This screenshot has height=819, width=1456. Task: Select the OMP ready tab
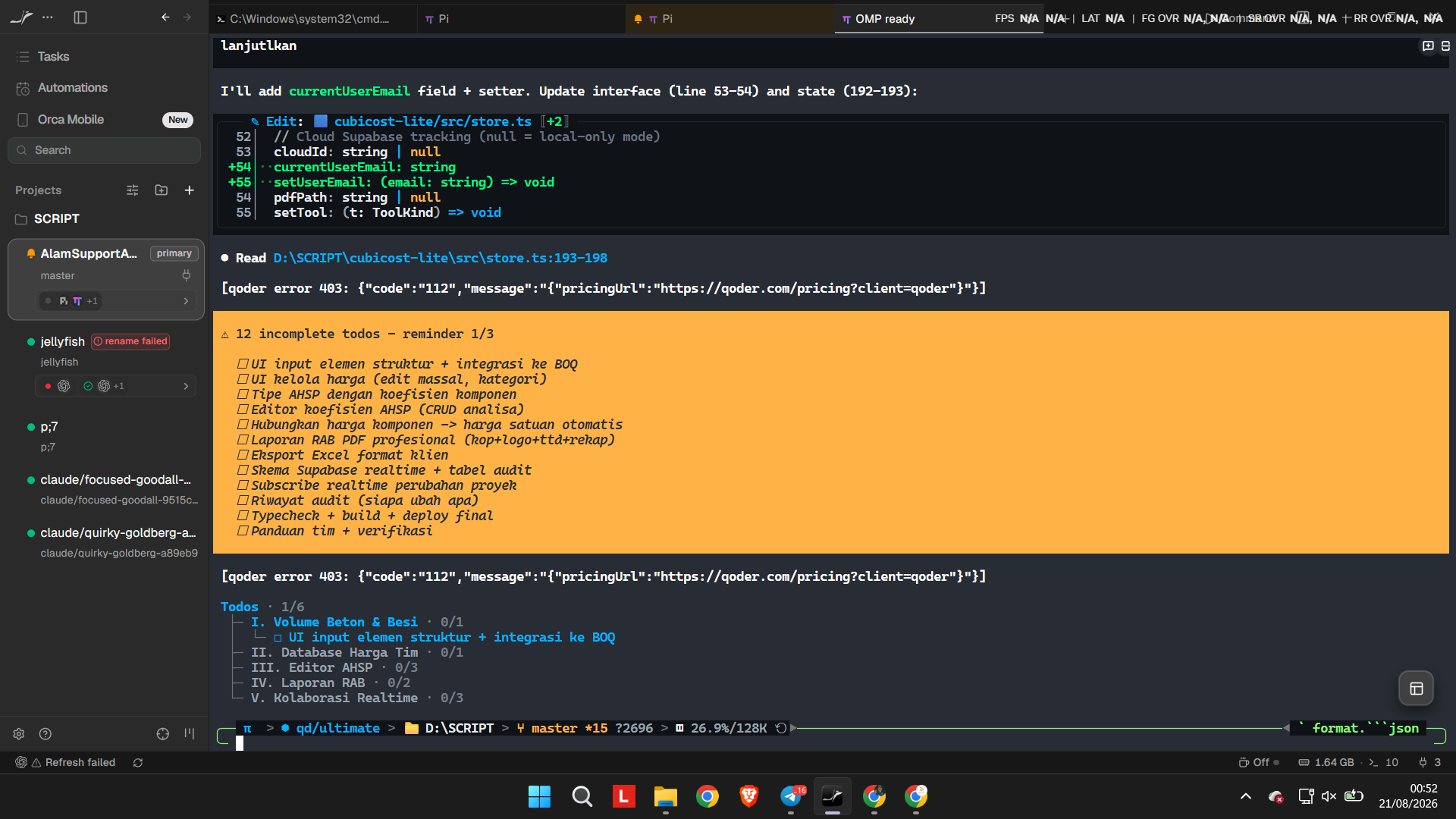coord(939,19)
